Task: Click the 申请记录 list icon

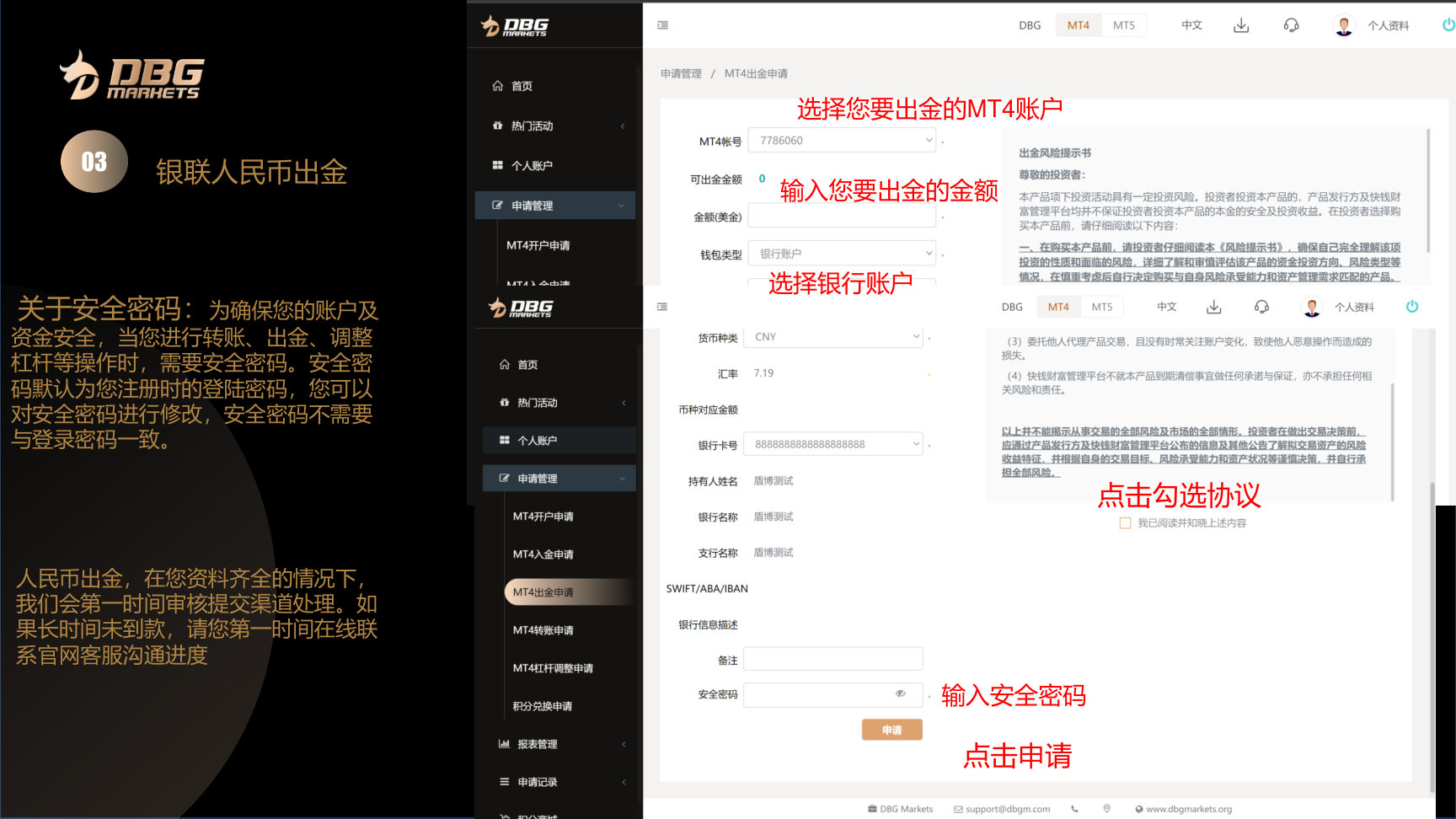Action: click(x=504, y=781)
